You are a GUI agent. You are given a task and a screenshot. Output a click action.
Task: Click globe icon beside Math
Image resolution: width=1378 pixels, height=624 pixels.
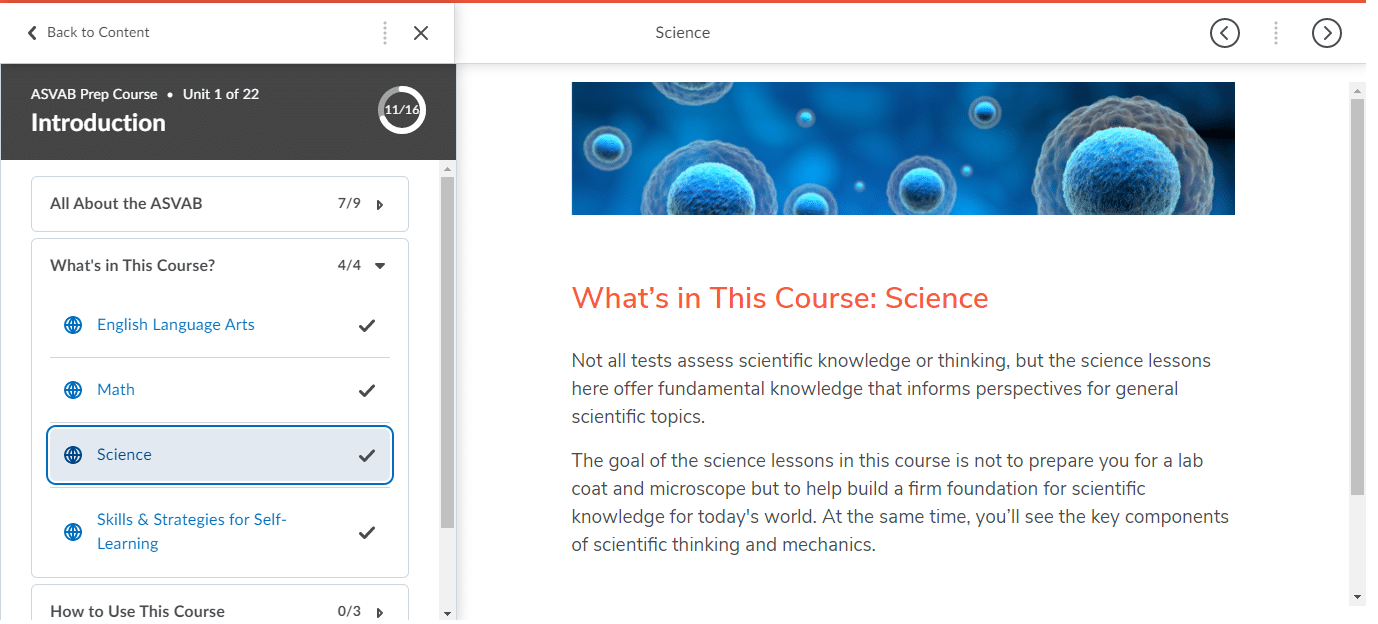point(73,390)
